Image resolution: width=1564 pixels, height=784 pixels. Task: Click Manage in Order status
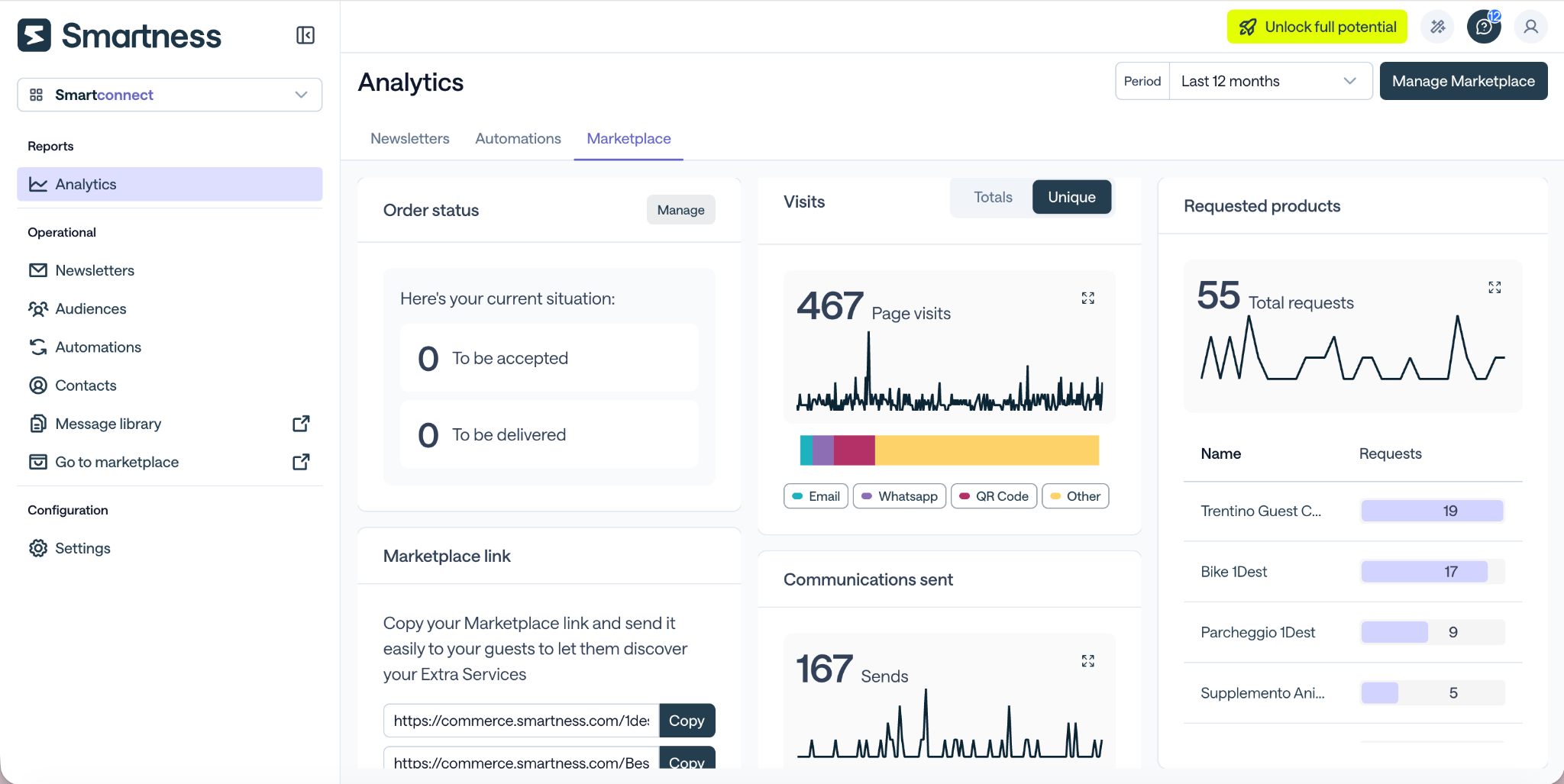click(680, 210)
